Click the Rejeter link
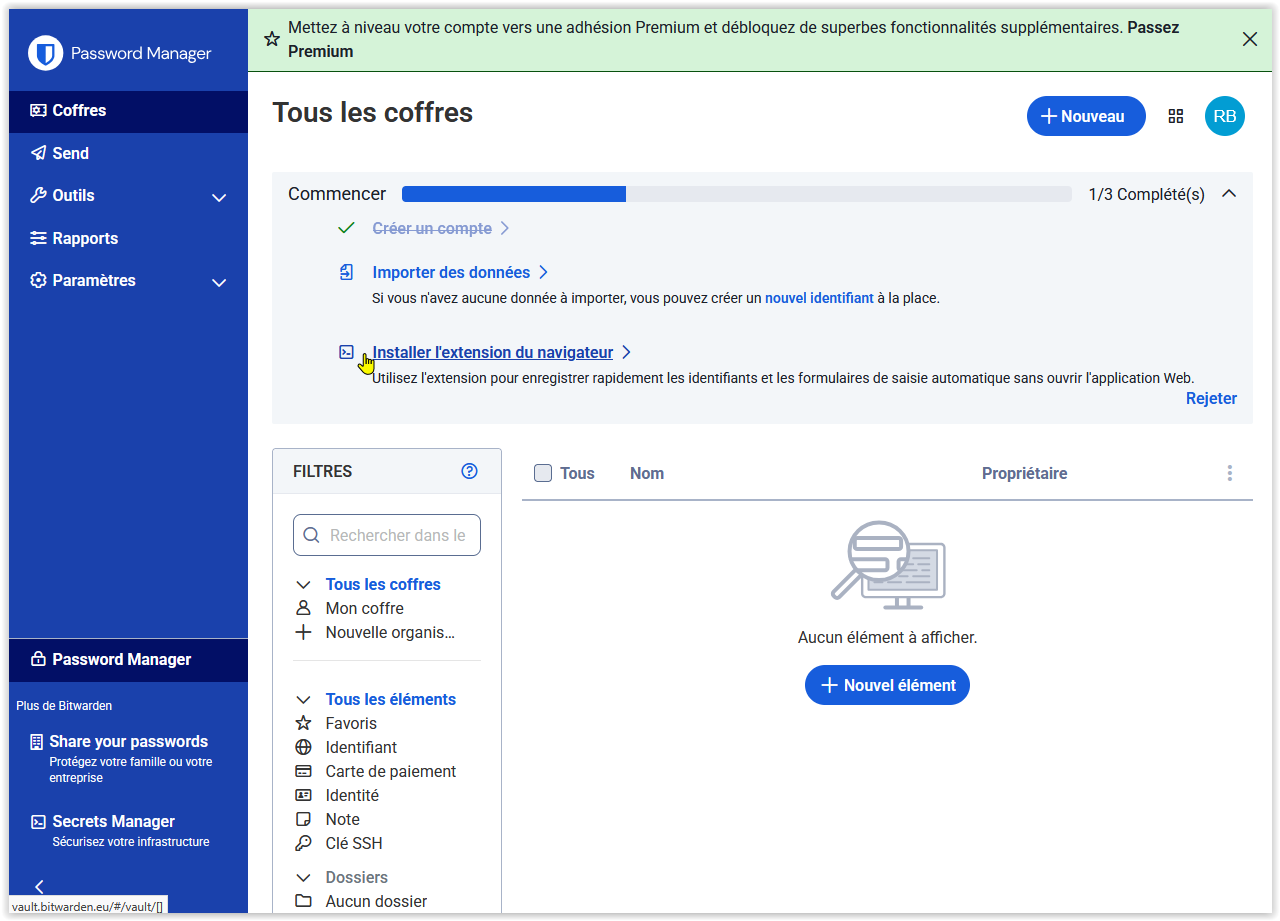Viewport: 1280px width, 921px height. [1211, 398]
